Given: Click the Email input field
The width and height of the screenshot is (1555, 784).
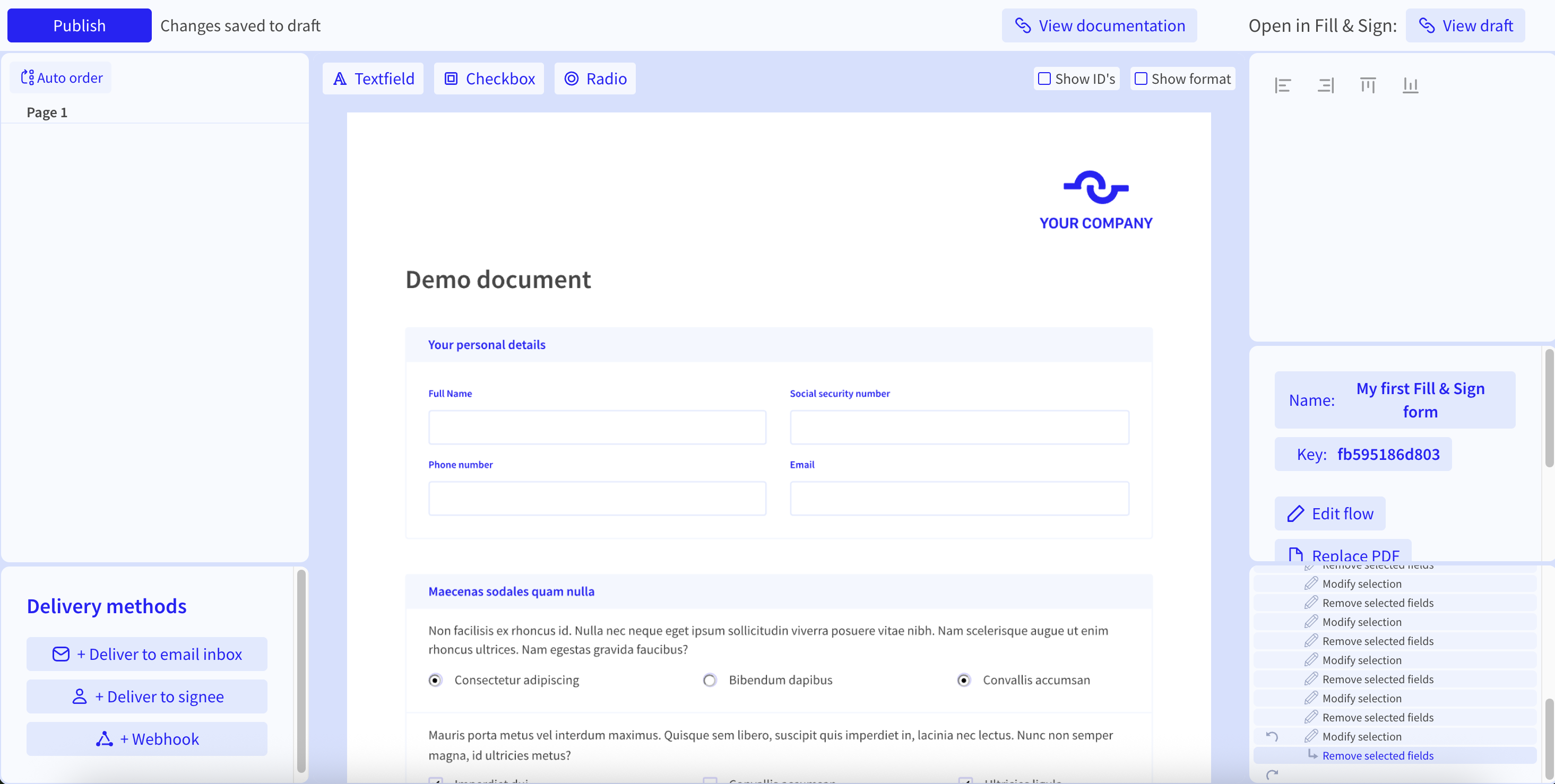Looking at the screenshot, I should click(x=959, y=499).
